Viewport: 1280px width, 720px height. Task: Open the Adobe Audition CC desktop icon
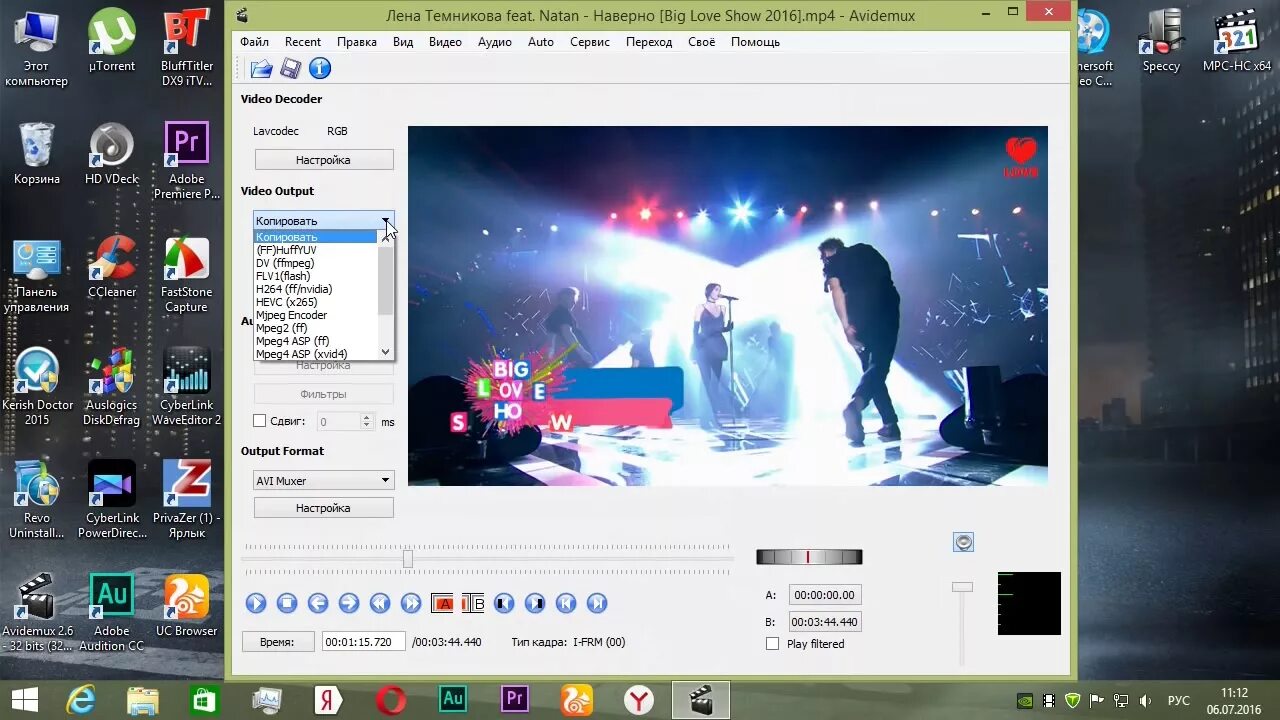point(112,613)
